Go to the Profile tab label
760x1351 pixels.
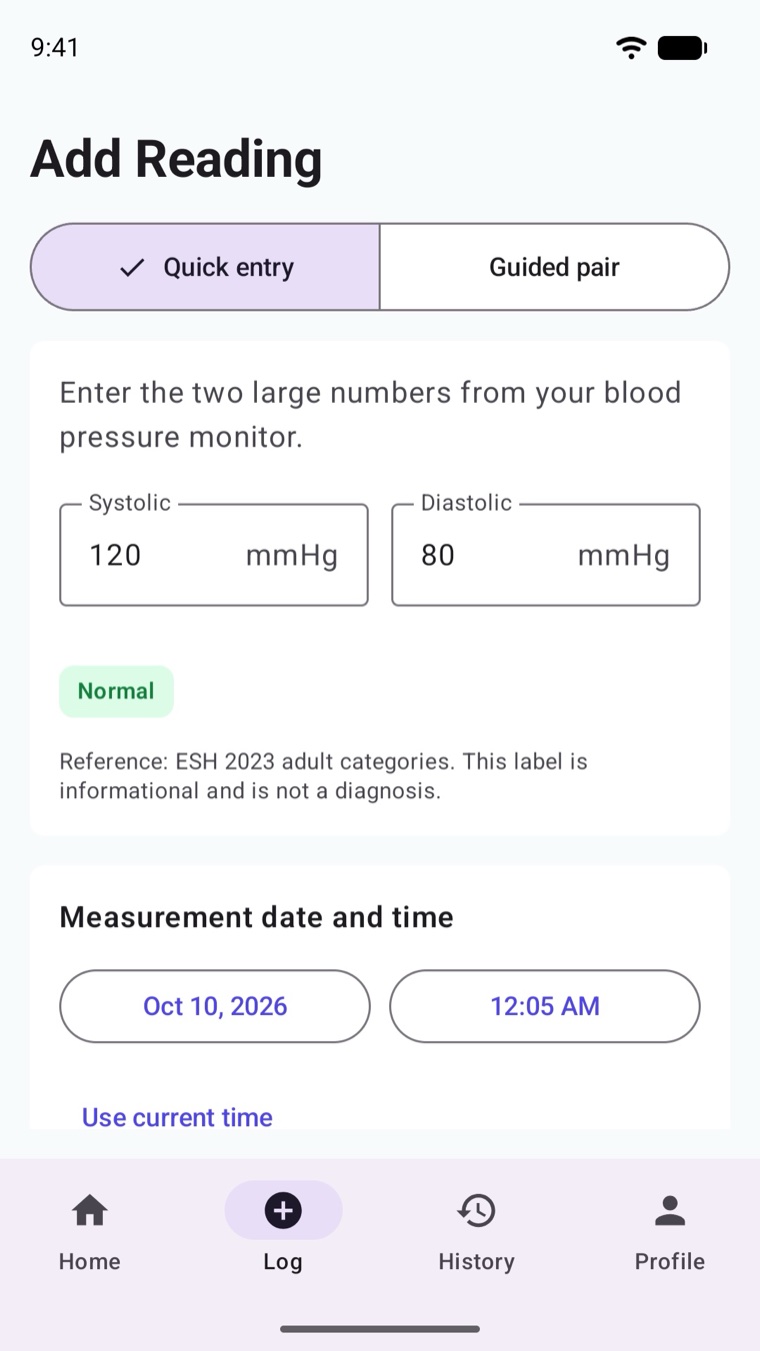pyautogui.click(x=670, y=1261)
